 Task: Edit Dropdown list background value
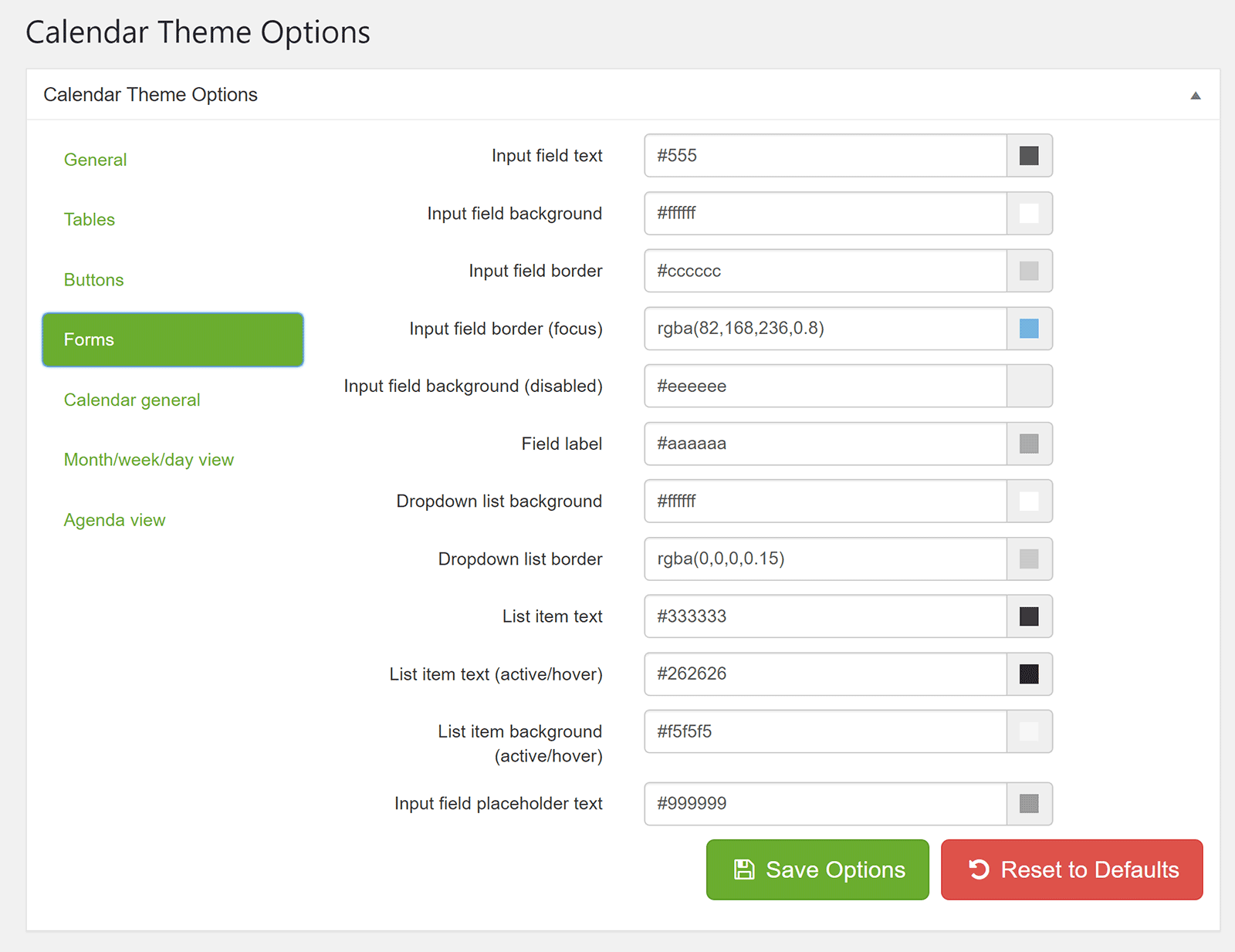pyautogui.click(x=825, y=501)
